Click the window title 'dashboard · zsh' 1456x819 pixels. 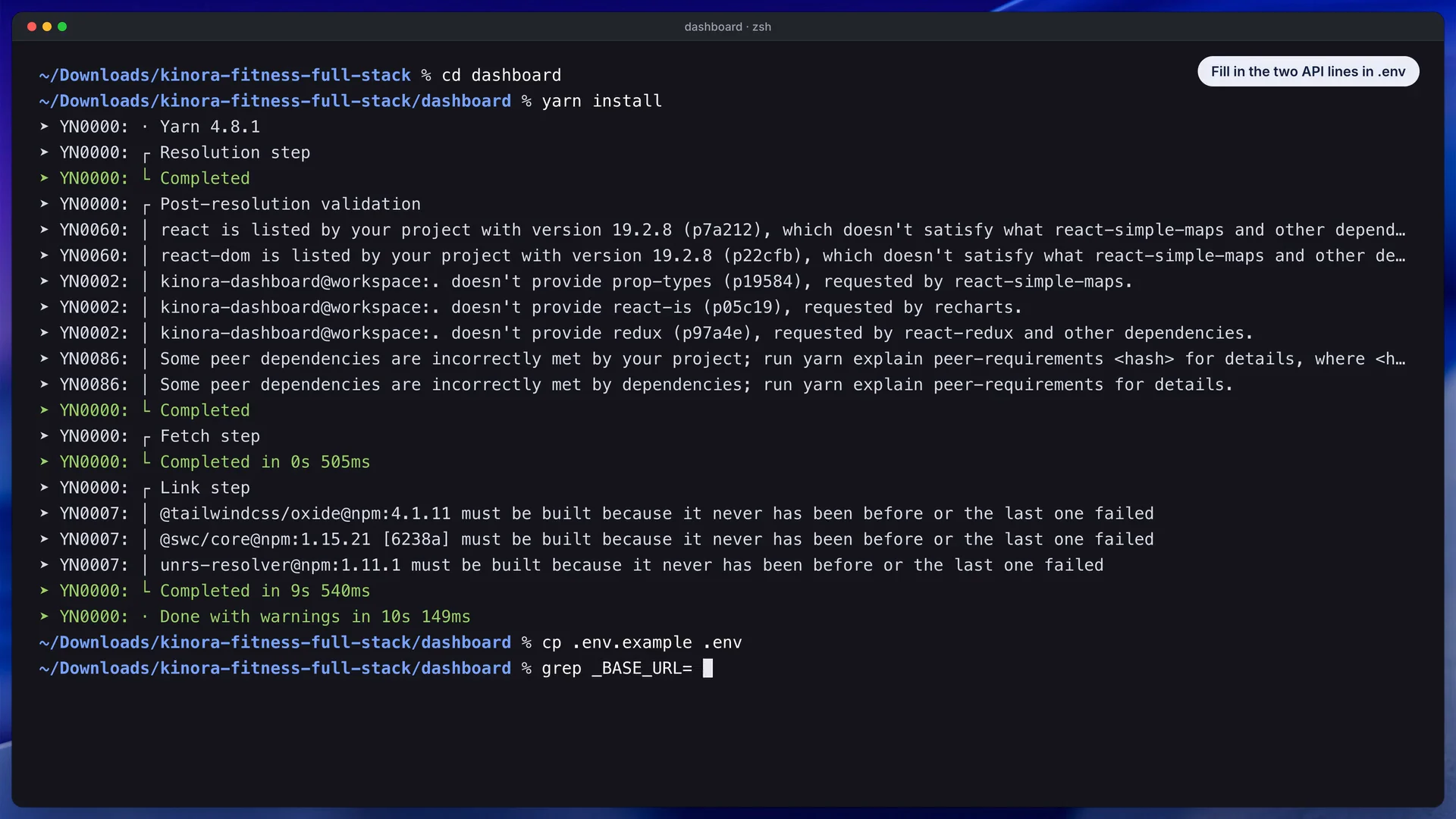click(x=727, y=27)
